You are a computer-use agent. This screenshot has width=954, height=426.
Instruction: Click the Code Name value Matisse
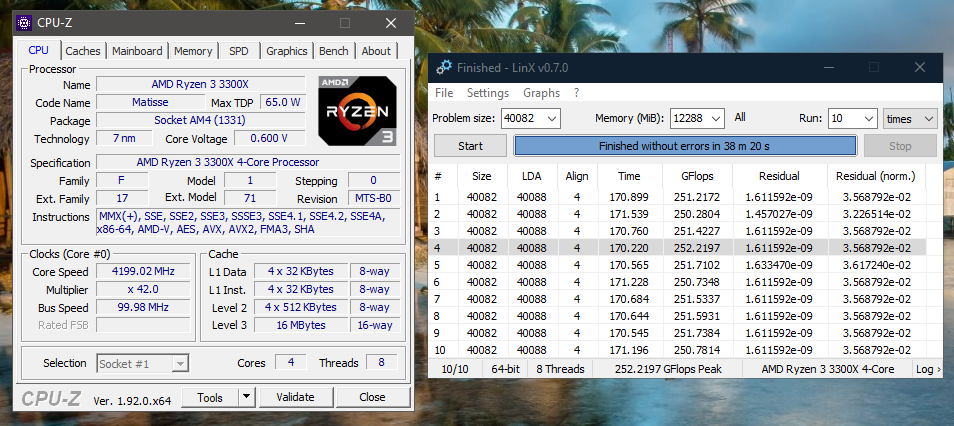point(150,102)
